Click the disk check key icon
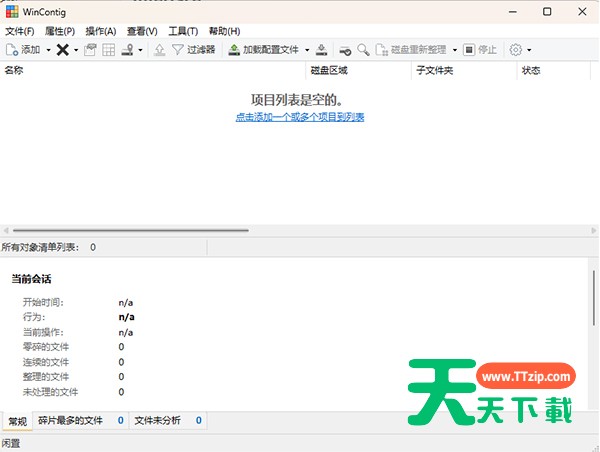 (x=345, y=50)
